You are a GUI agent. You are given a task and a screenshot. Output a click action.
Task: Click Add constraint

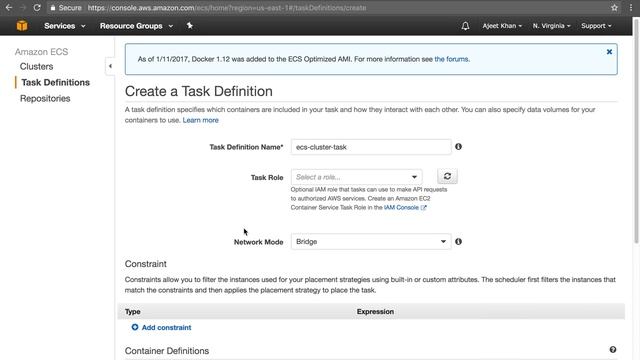pos(161,327)
